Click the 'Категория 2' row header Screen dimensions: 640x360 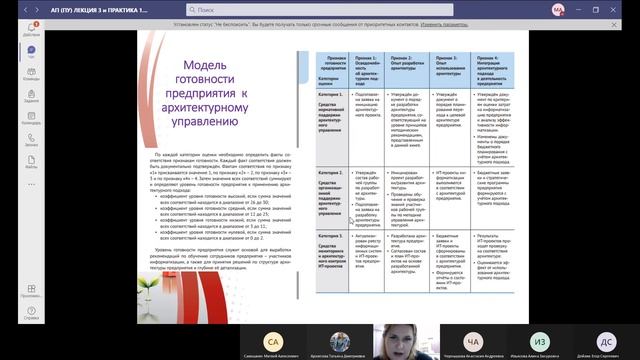tap(332, 198)
